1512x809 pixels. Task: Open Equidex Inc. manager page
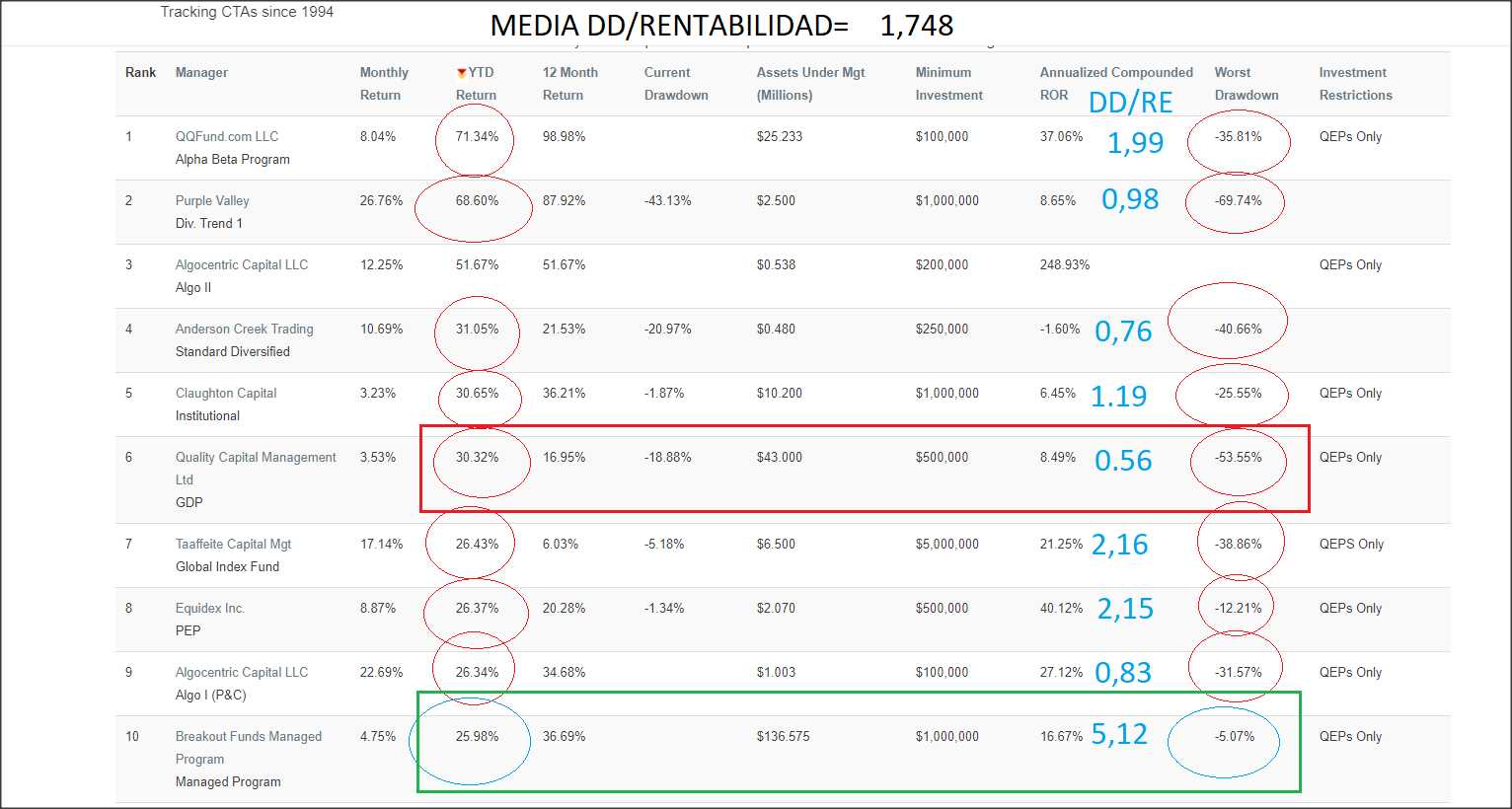pos(210,609)
